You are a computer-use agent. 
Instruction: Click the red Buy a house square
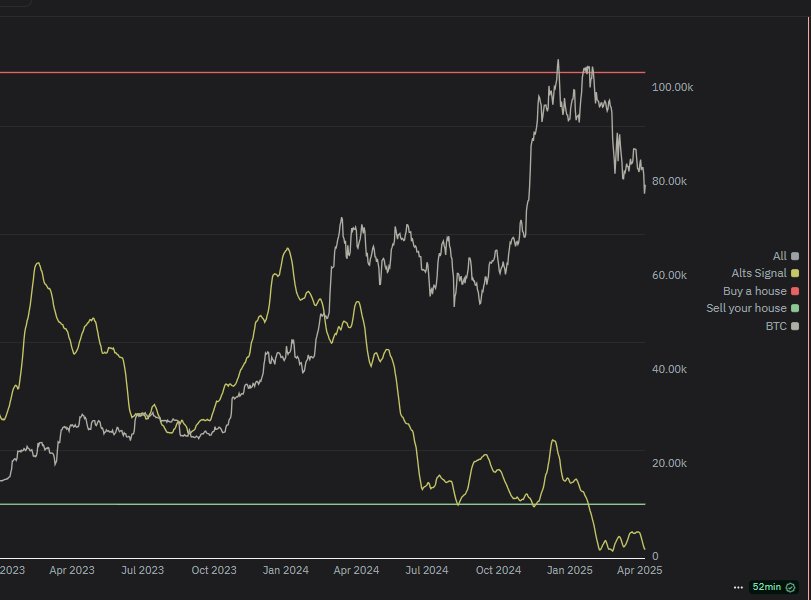point(795,291)
